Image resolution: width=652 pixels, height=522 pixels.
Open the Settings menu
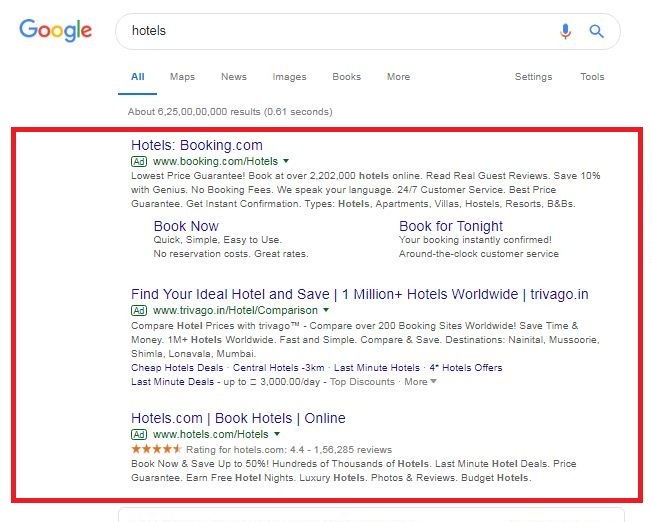533,77
